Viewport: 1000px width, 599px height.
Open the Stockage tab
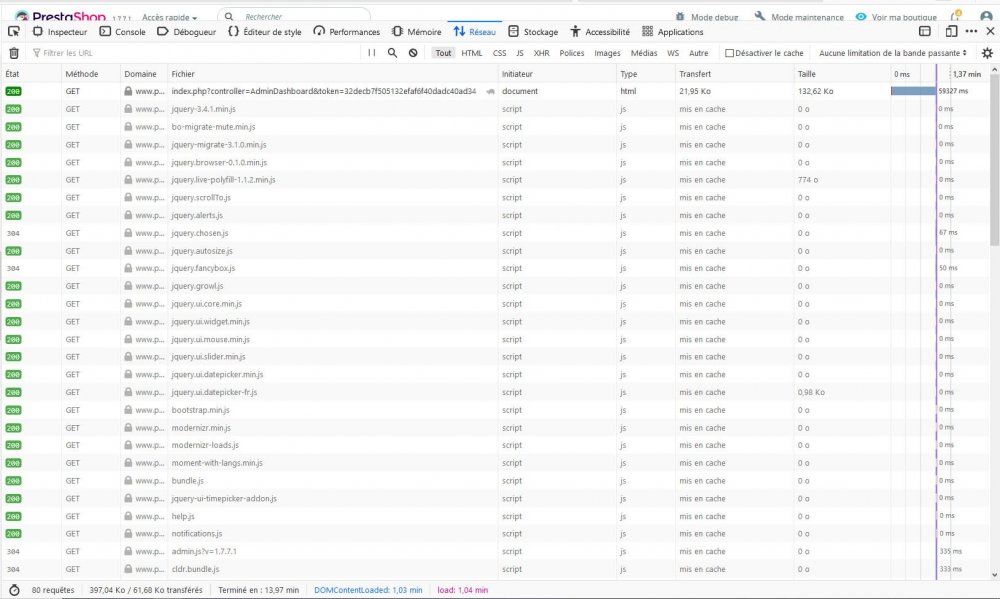pos(533,31)
